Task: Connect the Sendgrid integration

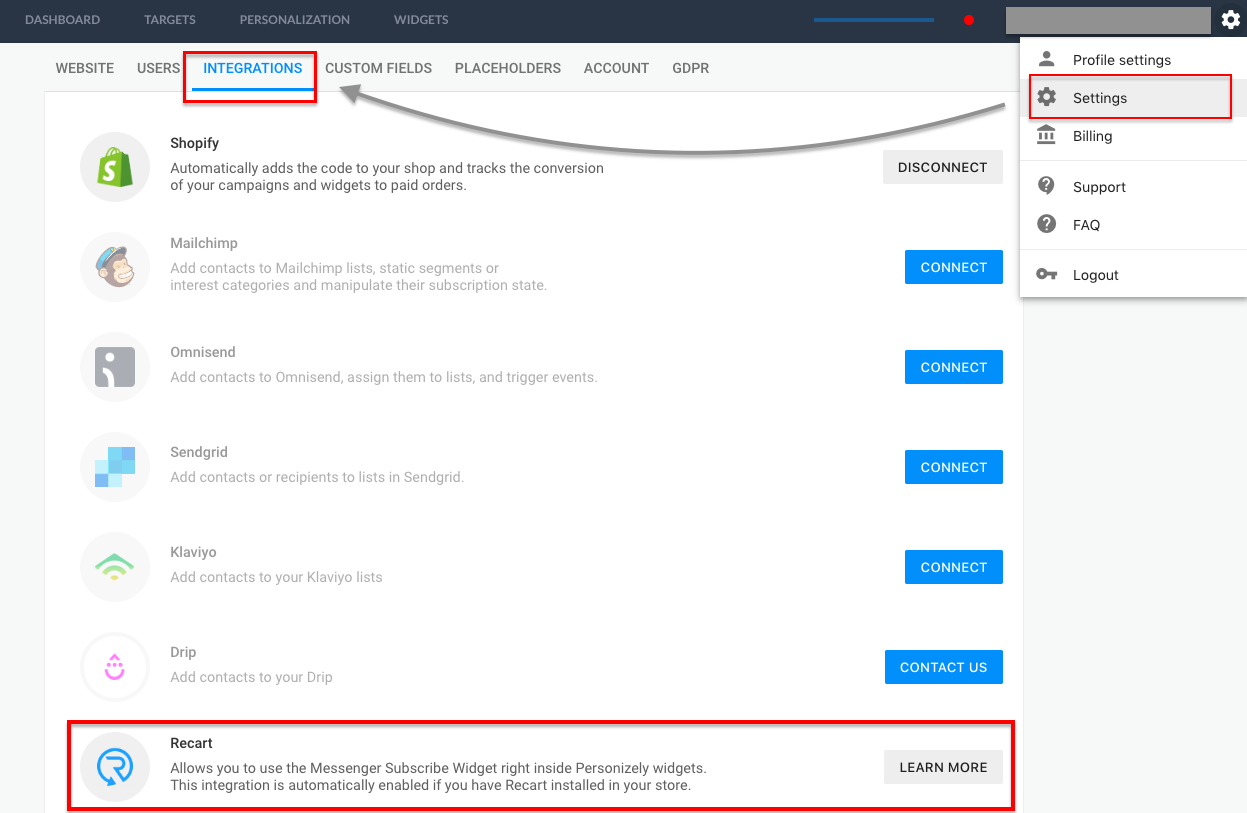Action: pos(954,467)
